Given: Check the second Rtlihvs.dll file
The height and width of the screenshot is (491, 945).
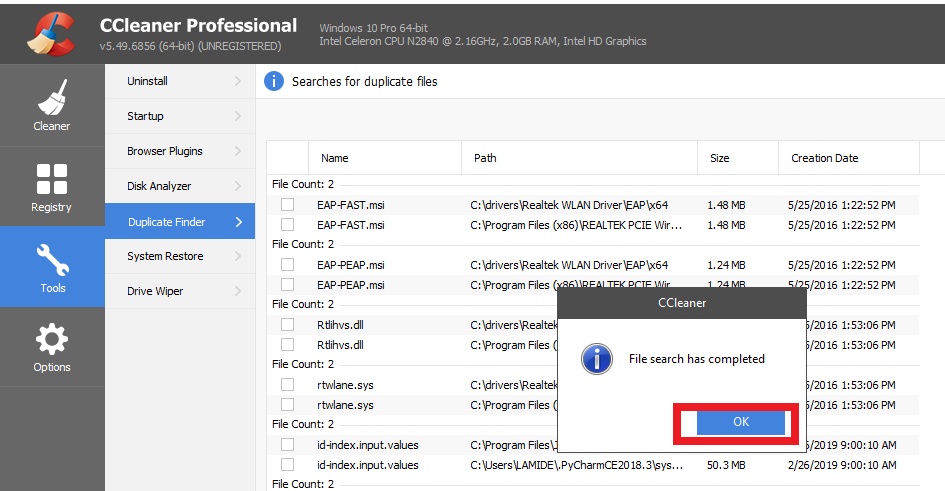Looking at the screenshot, I should [287, 345].
